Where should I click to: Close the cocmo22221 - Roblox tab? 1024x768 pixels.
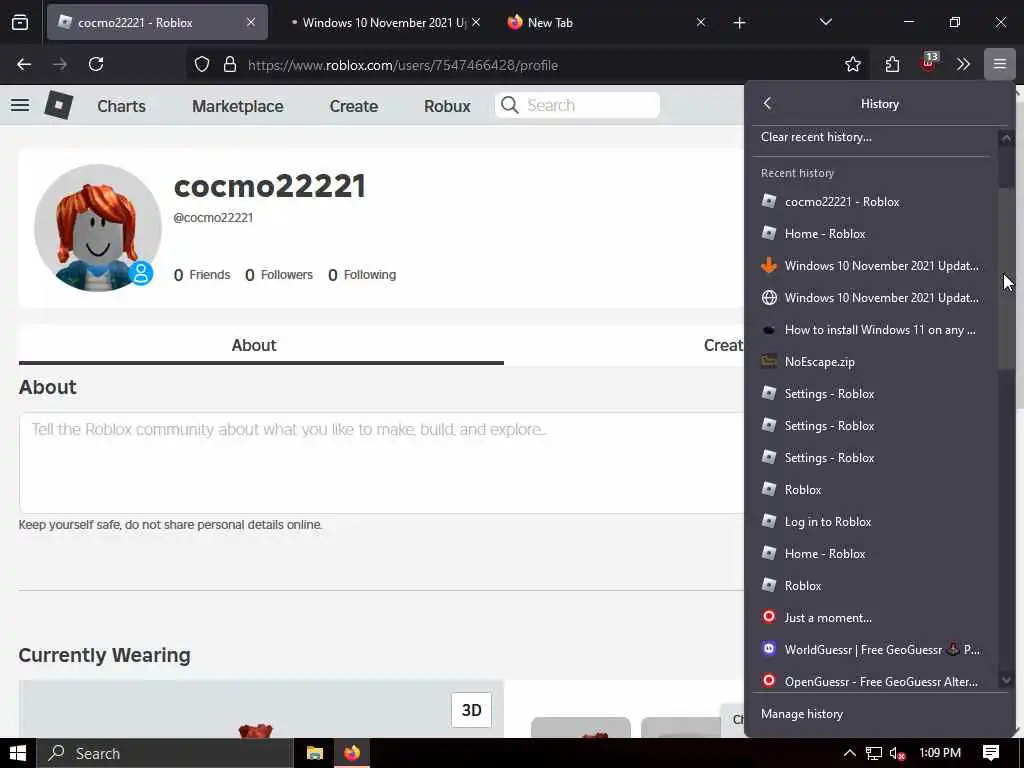[x=251, y=22]
